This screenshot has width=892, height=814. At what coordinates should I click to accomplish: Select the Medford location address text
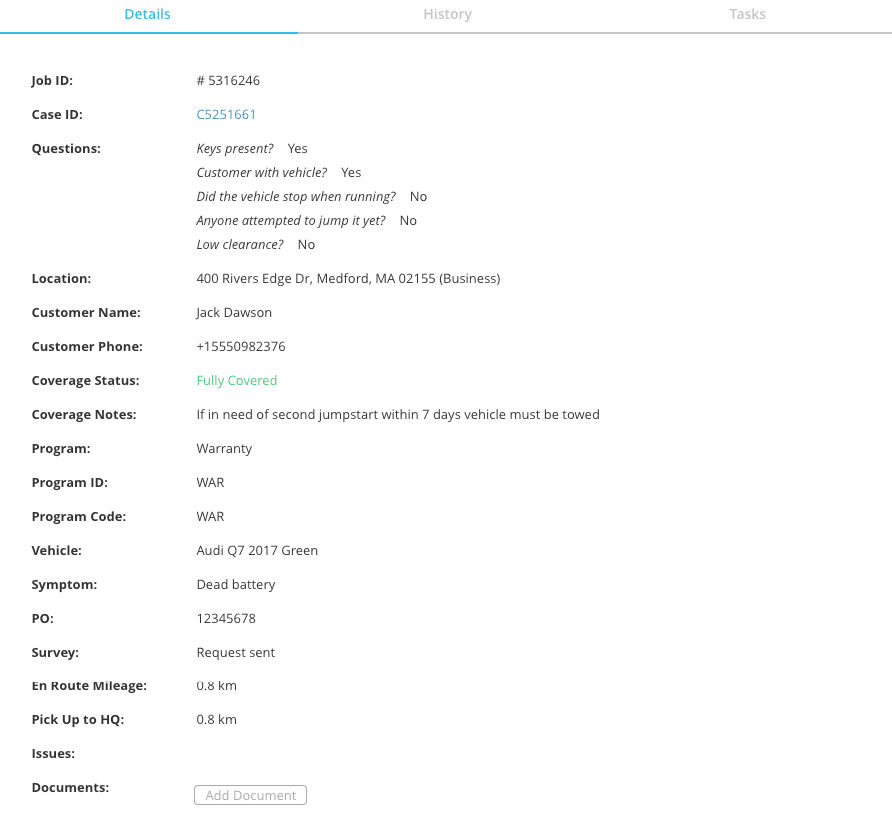point(348,278)
